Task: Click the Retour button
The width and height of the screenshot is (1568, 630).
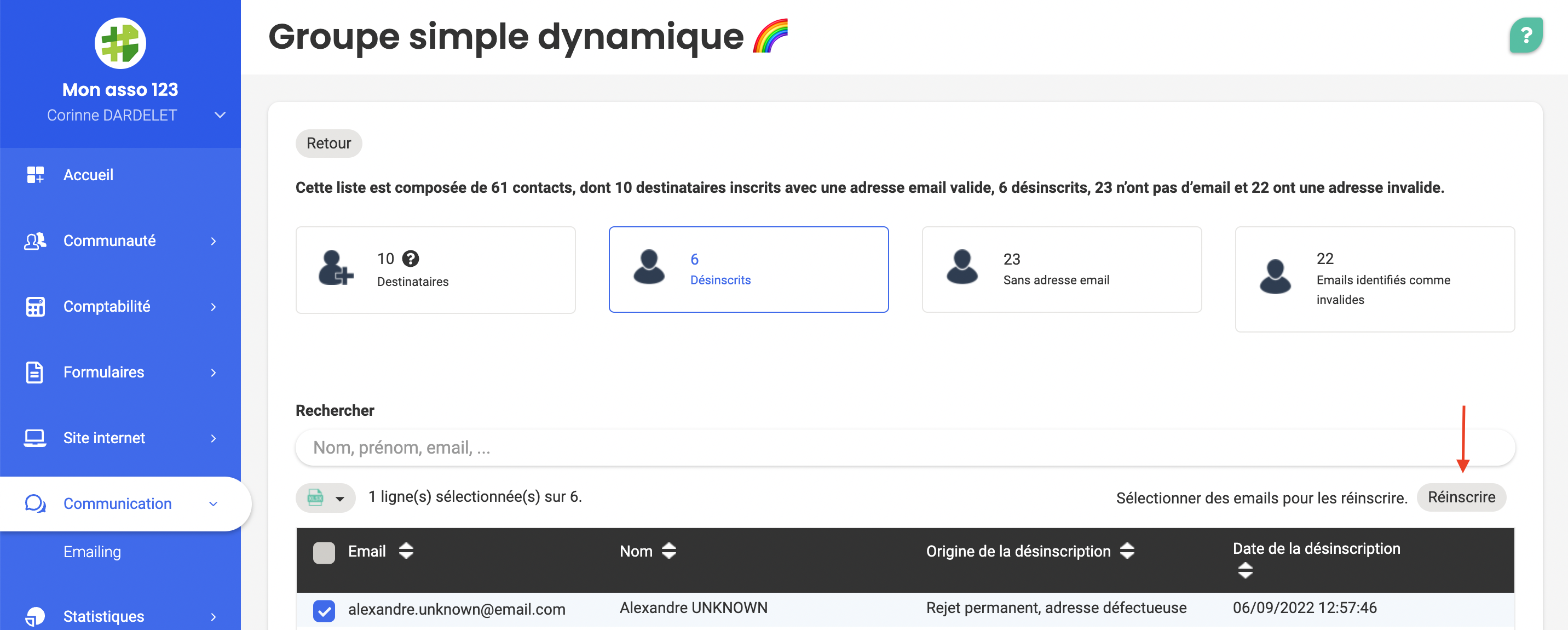Action: pyautogui.click(x=328, y=143)
